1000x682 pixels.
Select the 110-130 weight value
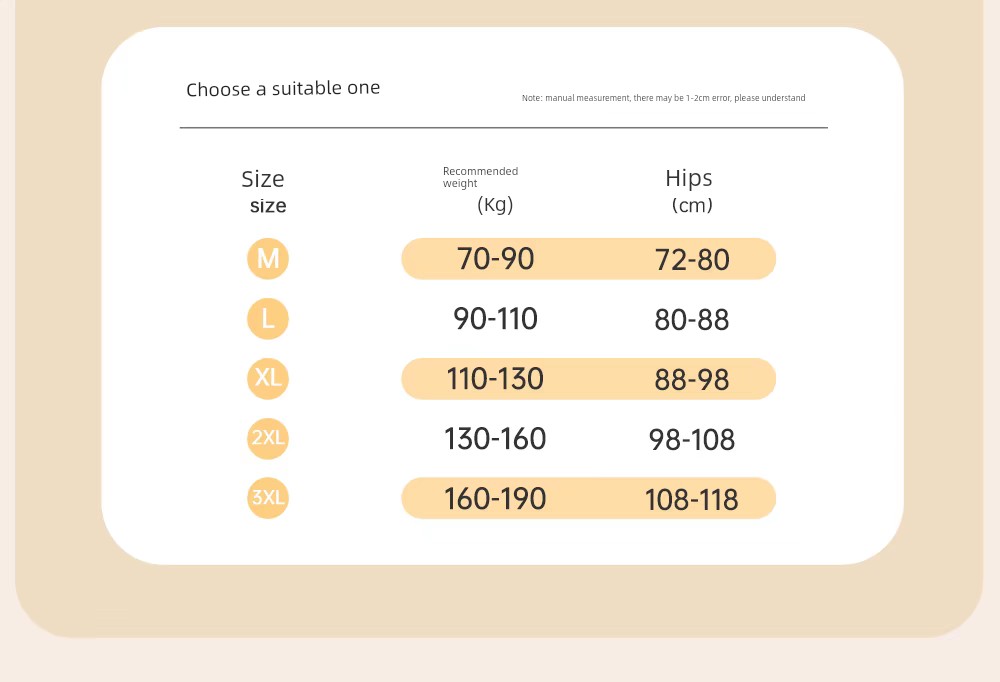(495, 378)
